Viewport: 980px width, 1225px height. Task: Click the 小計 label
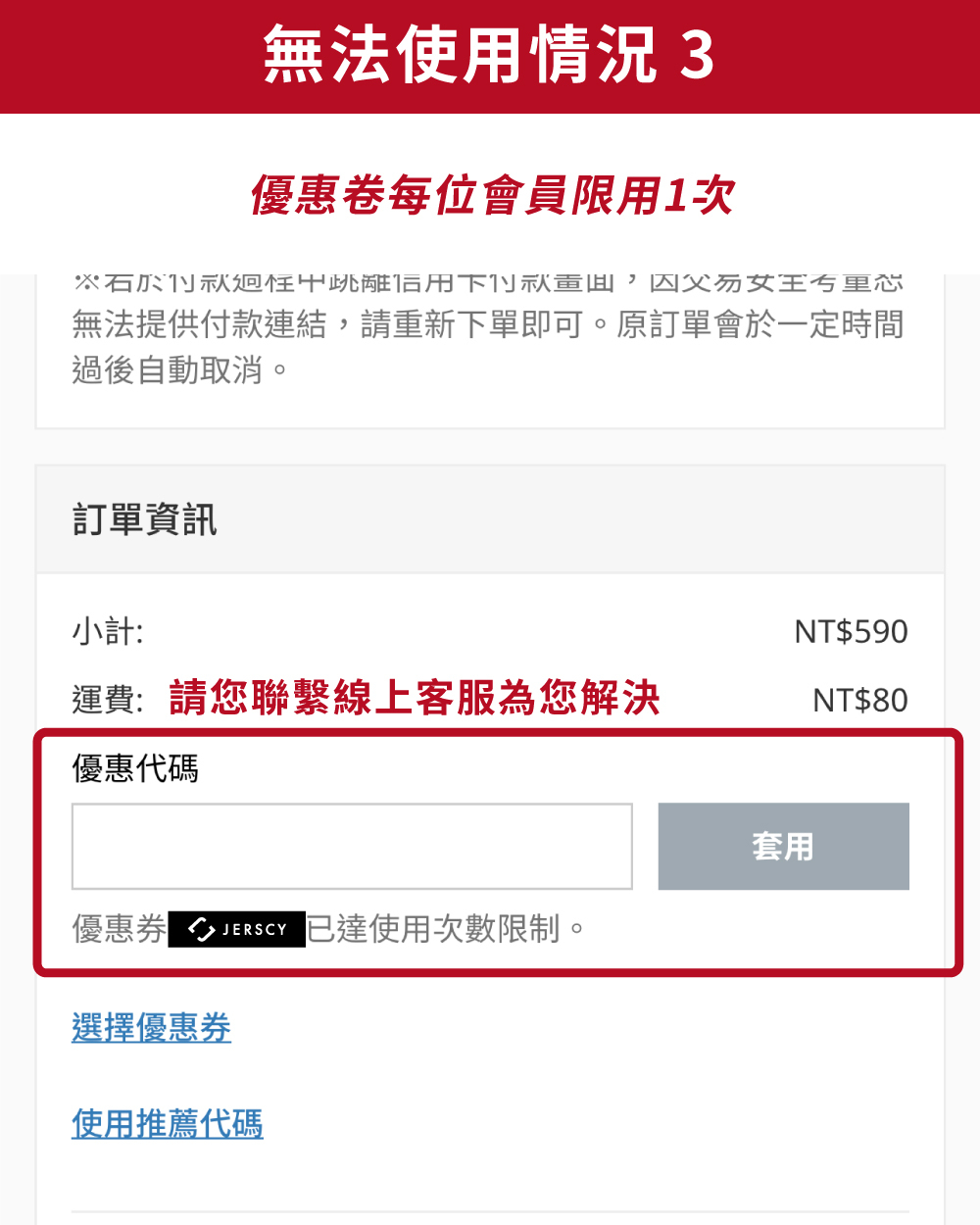tap(108, 631)
